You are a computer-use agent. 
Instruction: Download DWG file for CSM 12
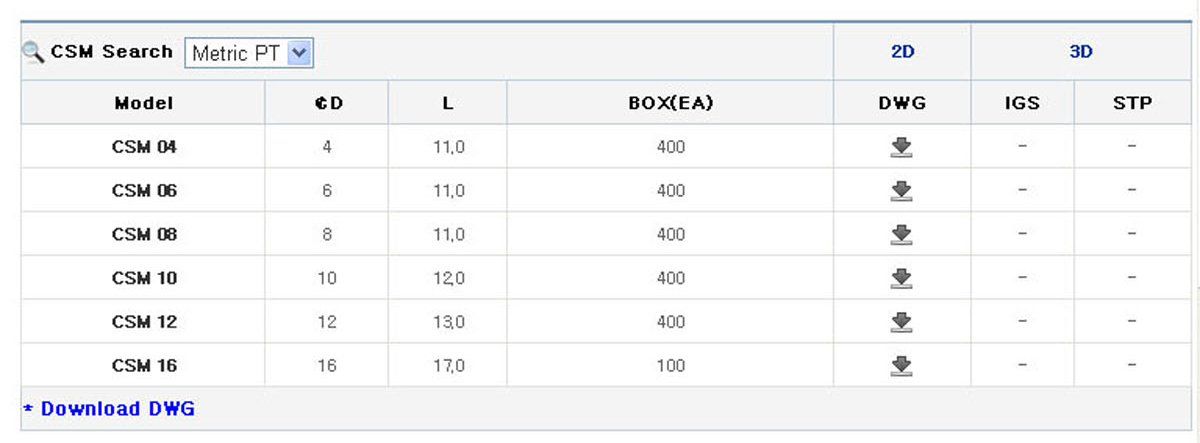[x=901, y=322]
